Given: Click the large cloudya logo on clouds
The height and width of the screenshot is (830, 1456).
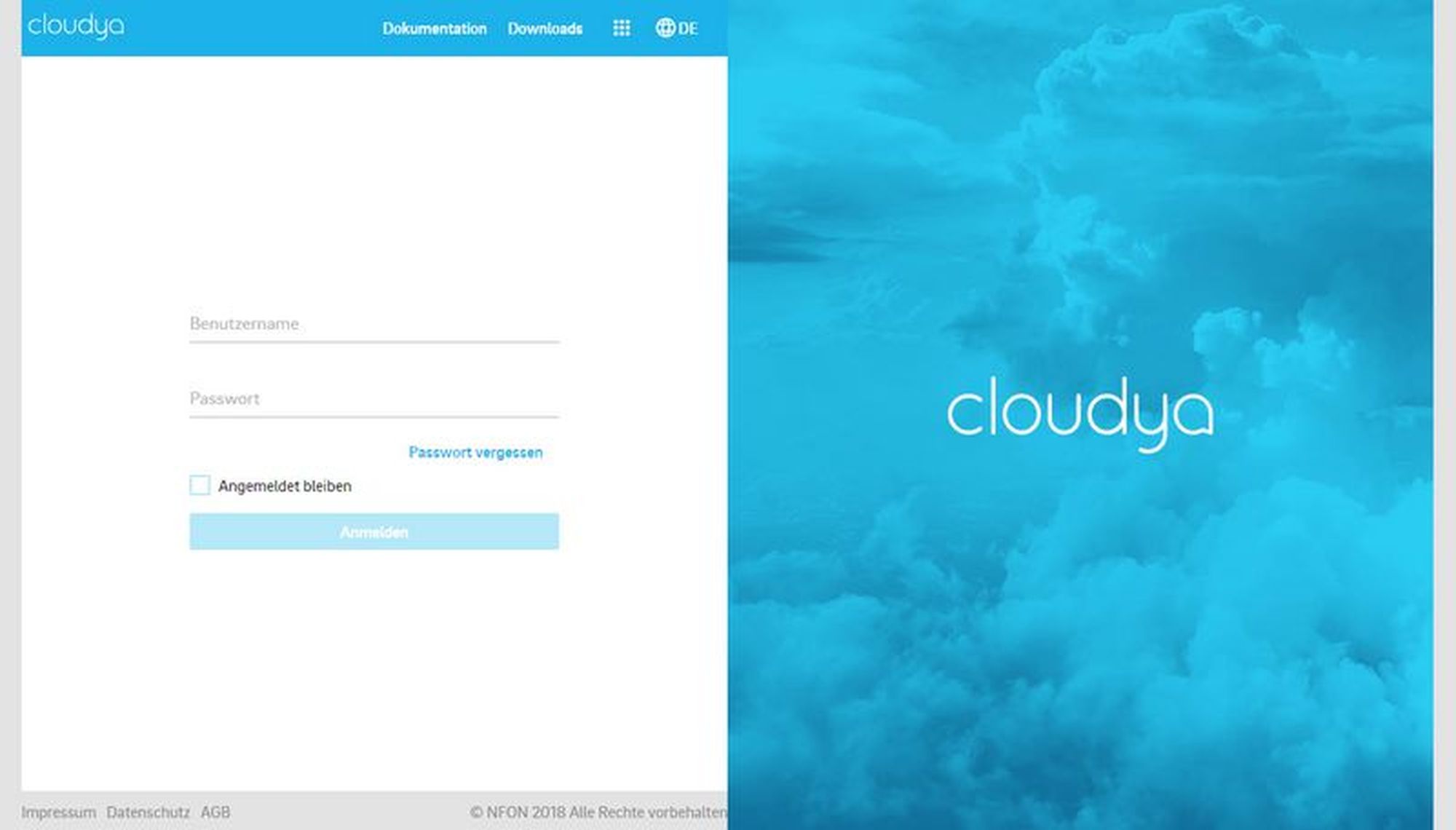Looking at the screenshot, I should pos(1080,413).
